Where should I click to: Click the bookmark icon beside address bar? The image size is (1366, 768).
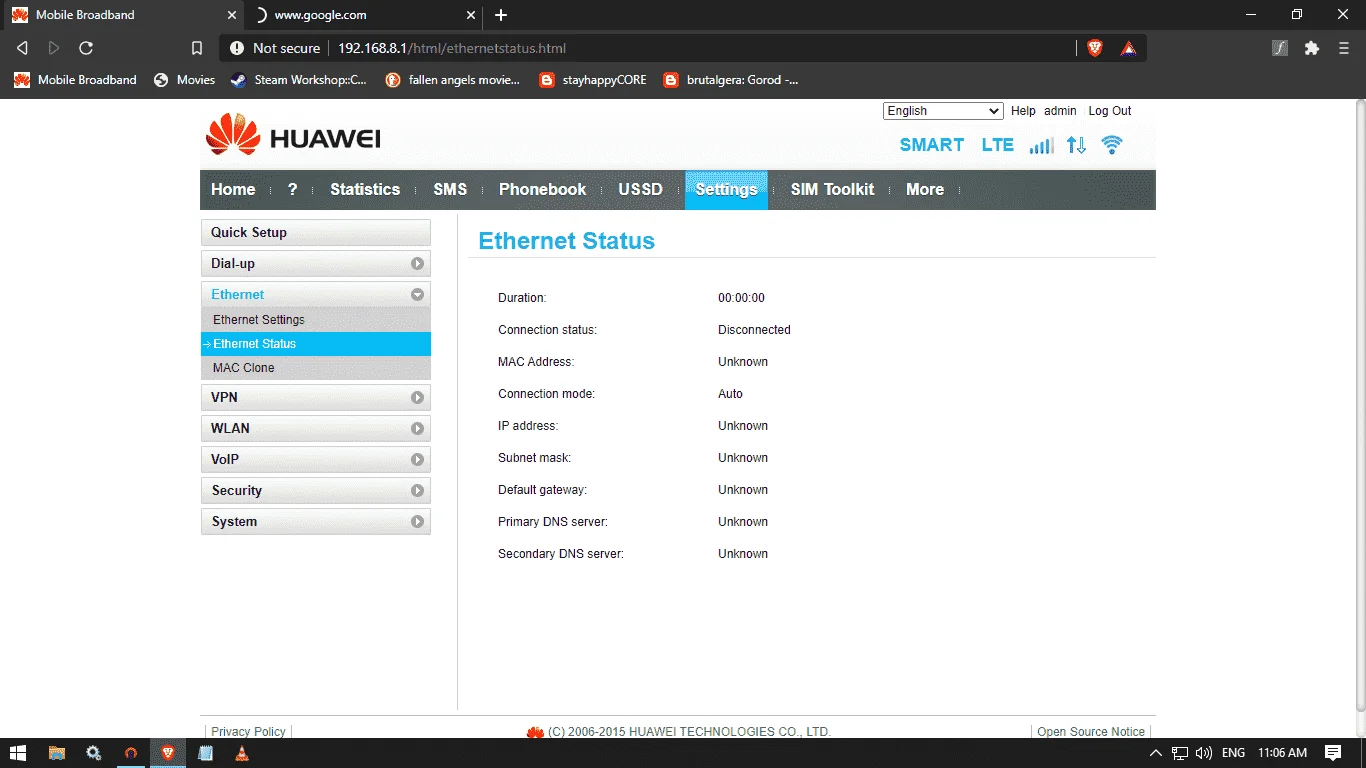[197, 48]
